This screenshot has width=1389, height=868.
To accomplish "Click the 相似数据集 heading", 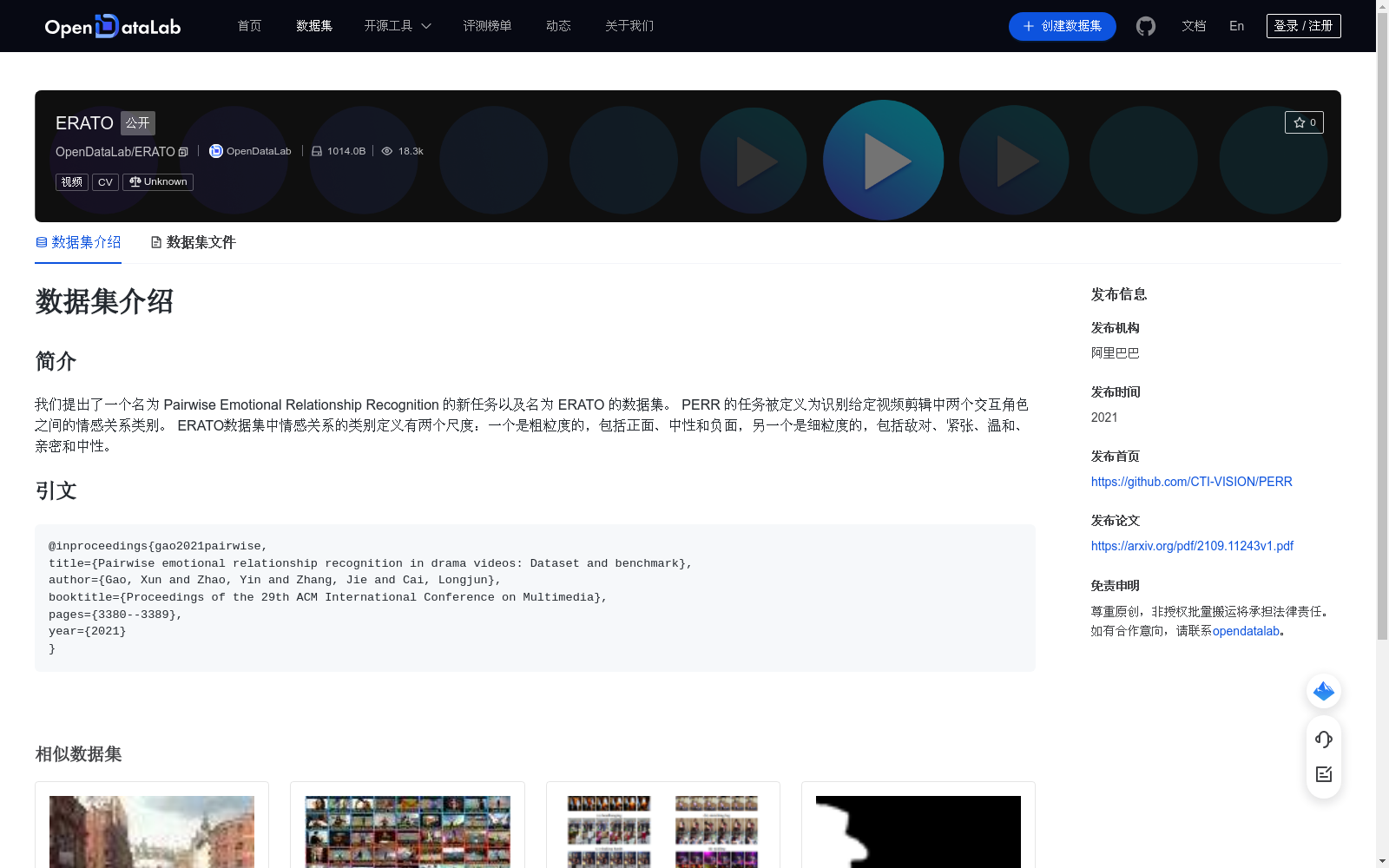I will point(78,754).
